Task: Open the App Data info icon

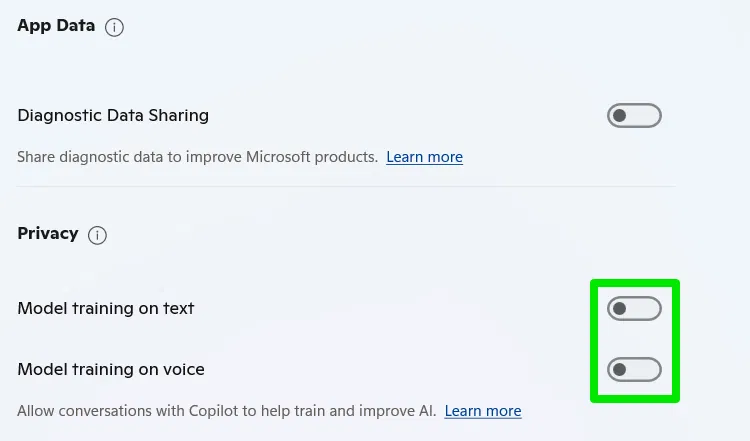Action: tap(114, 27)
